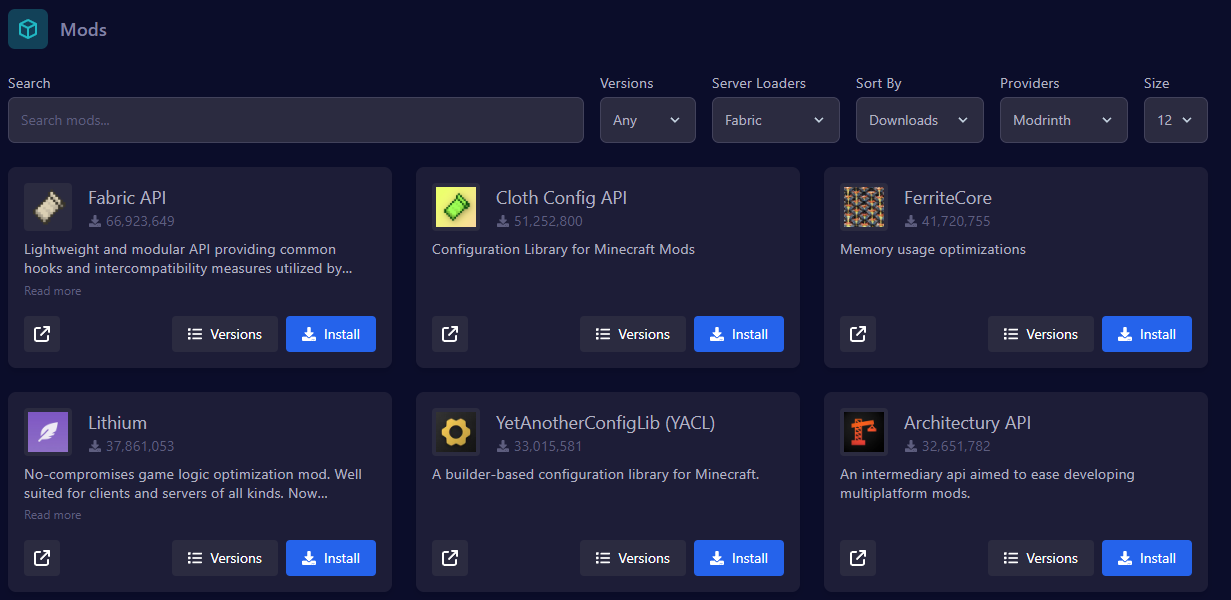Viewport: 1231px width, 600px height.
Task: Click the 33,015,581 download count
Action: (548, 446)
